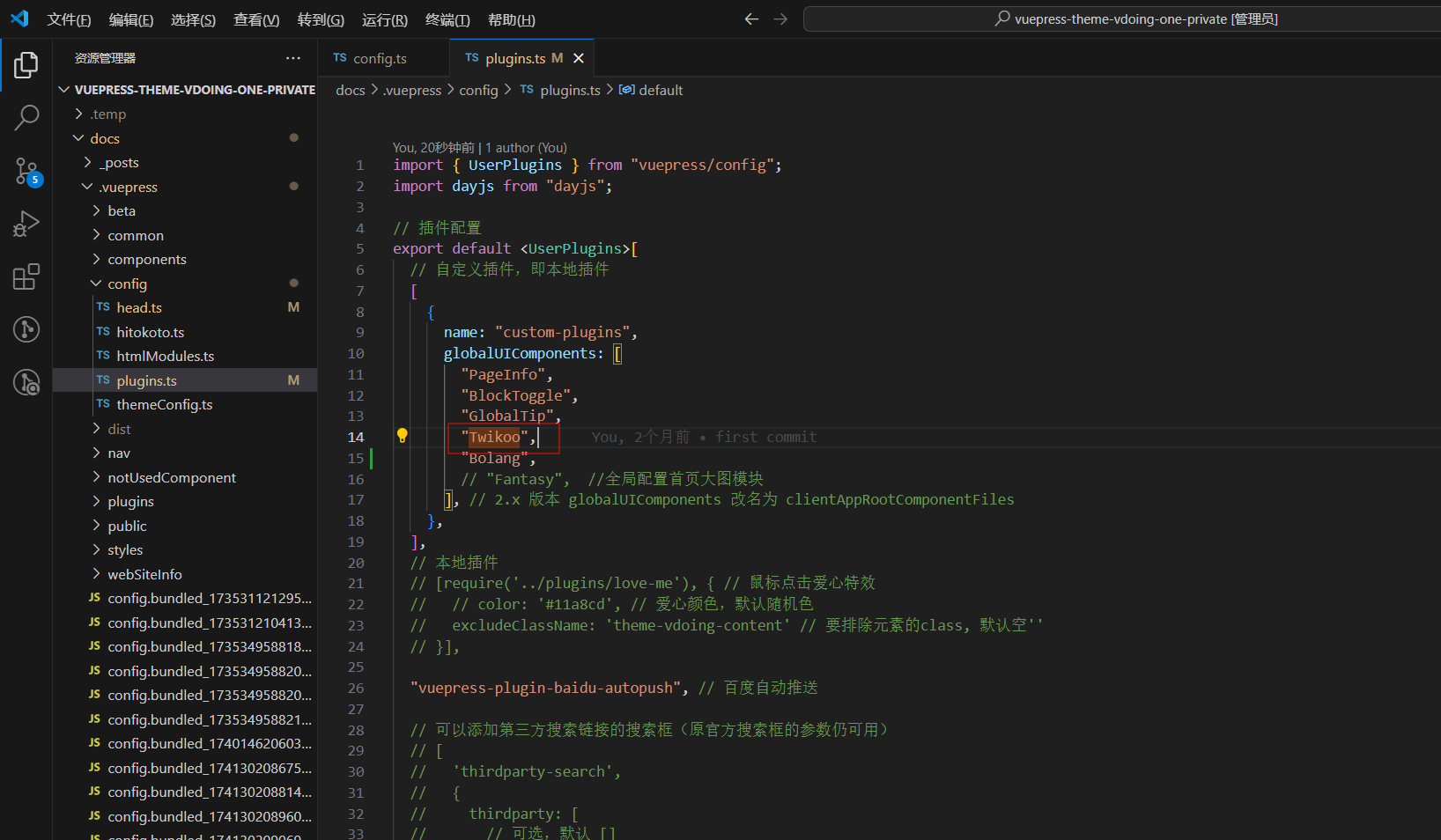Screen dimensions: 1441x840
Task: Click line number 14 in gutter
Action: click(x=356, y=437)
